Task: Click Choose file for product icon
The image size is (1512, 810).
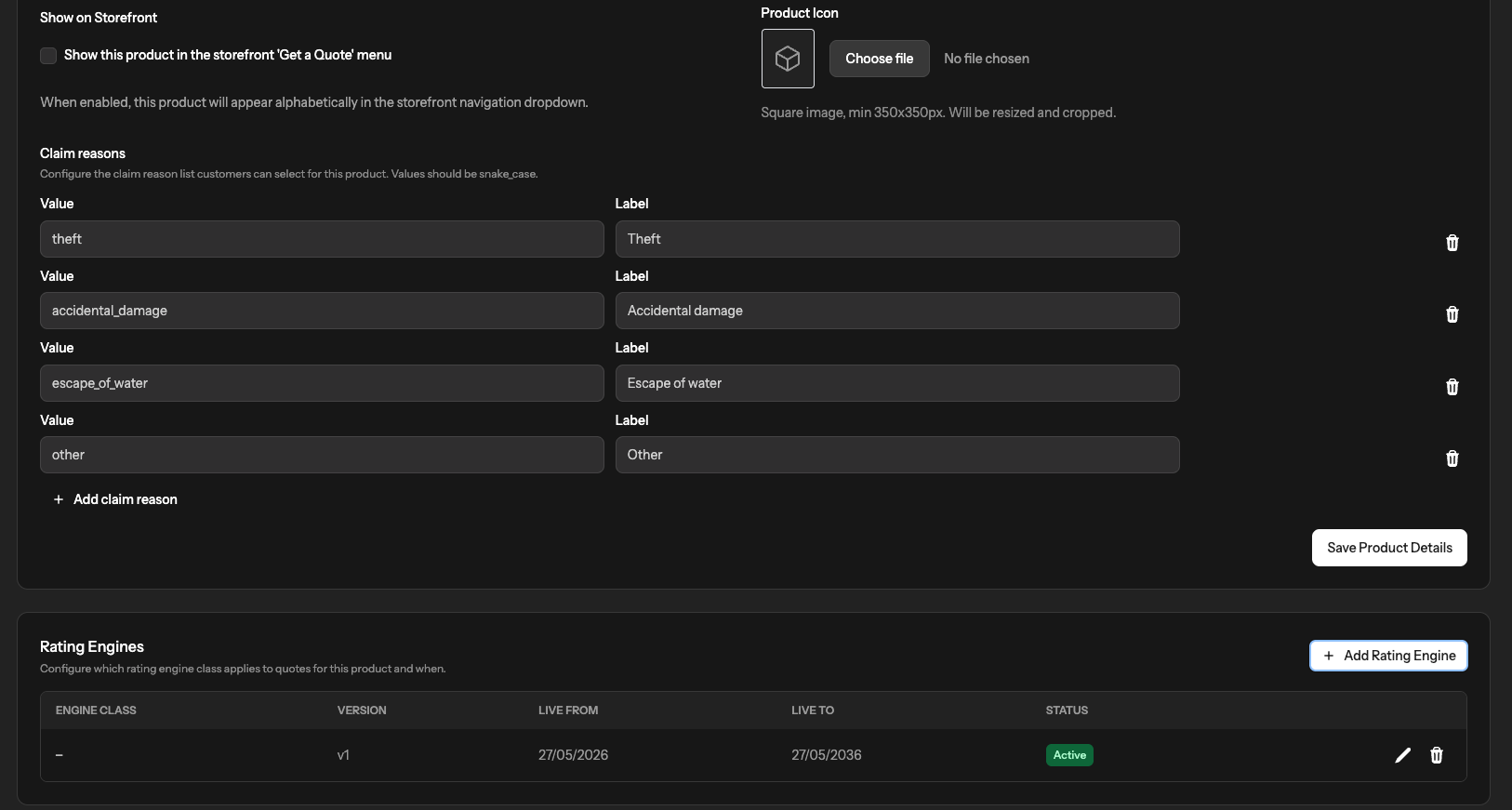Action: (x=879, y=59)
